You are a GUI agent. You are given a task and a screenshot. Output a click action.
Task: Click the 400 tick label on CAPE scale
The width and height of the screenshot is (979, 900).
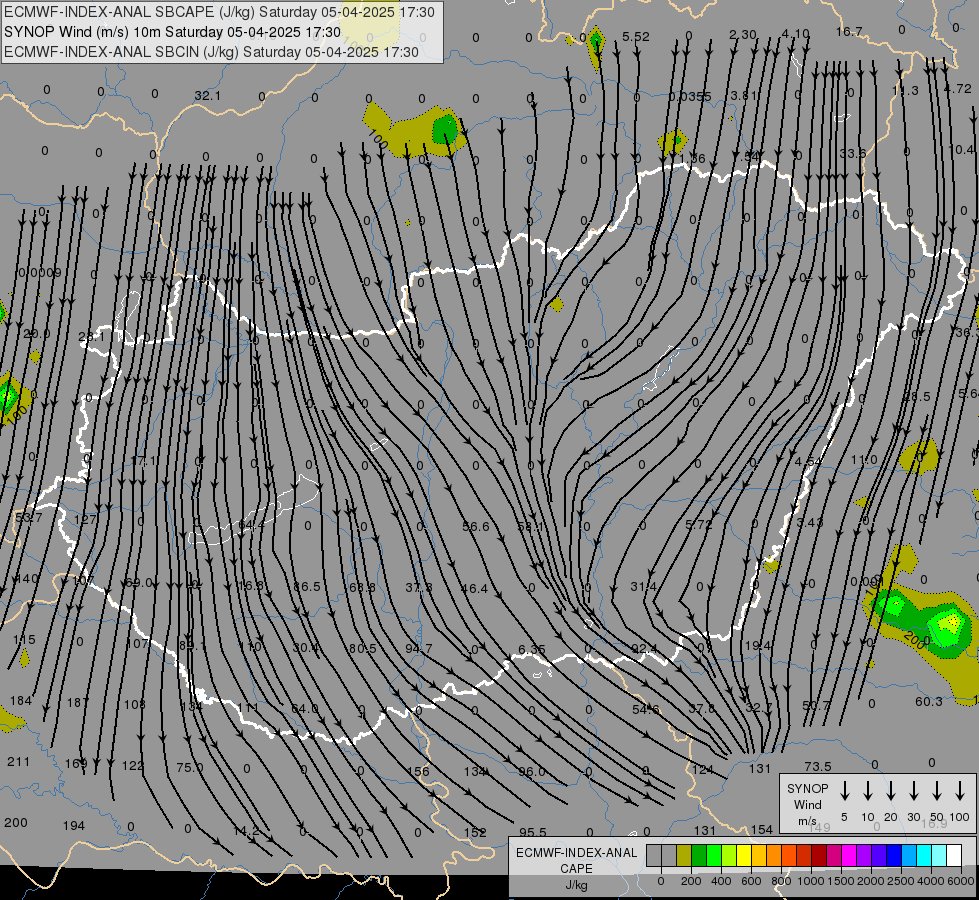(721, 881)
